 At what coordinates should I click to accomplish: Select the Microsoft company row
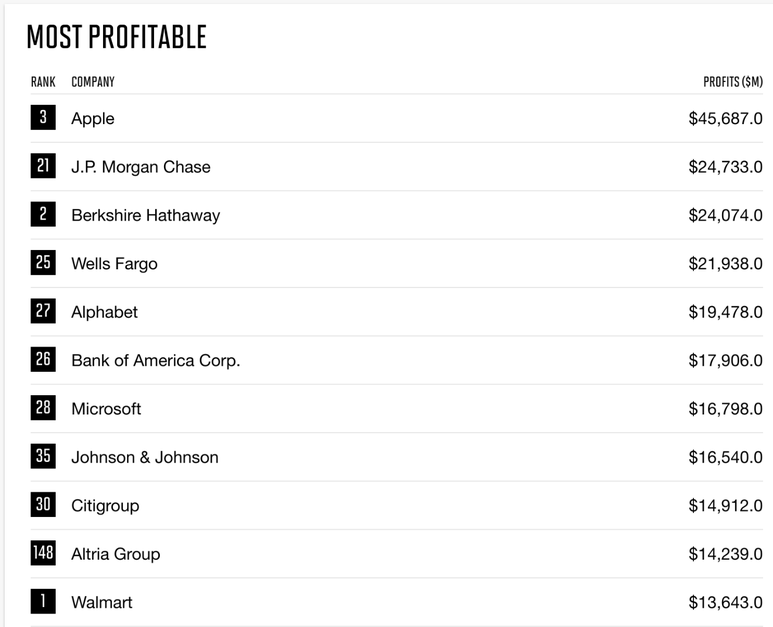point(106,409)
